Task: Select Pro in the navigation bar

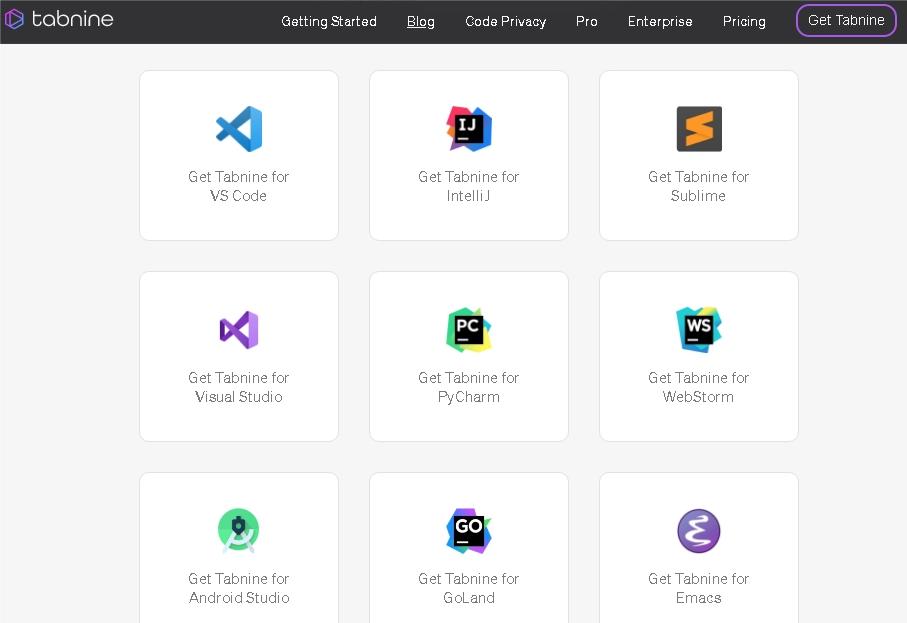Action: (x=587, y=21)
